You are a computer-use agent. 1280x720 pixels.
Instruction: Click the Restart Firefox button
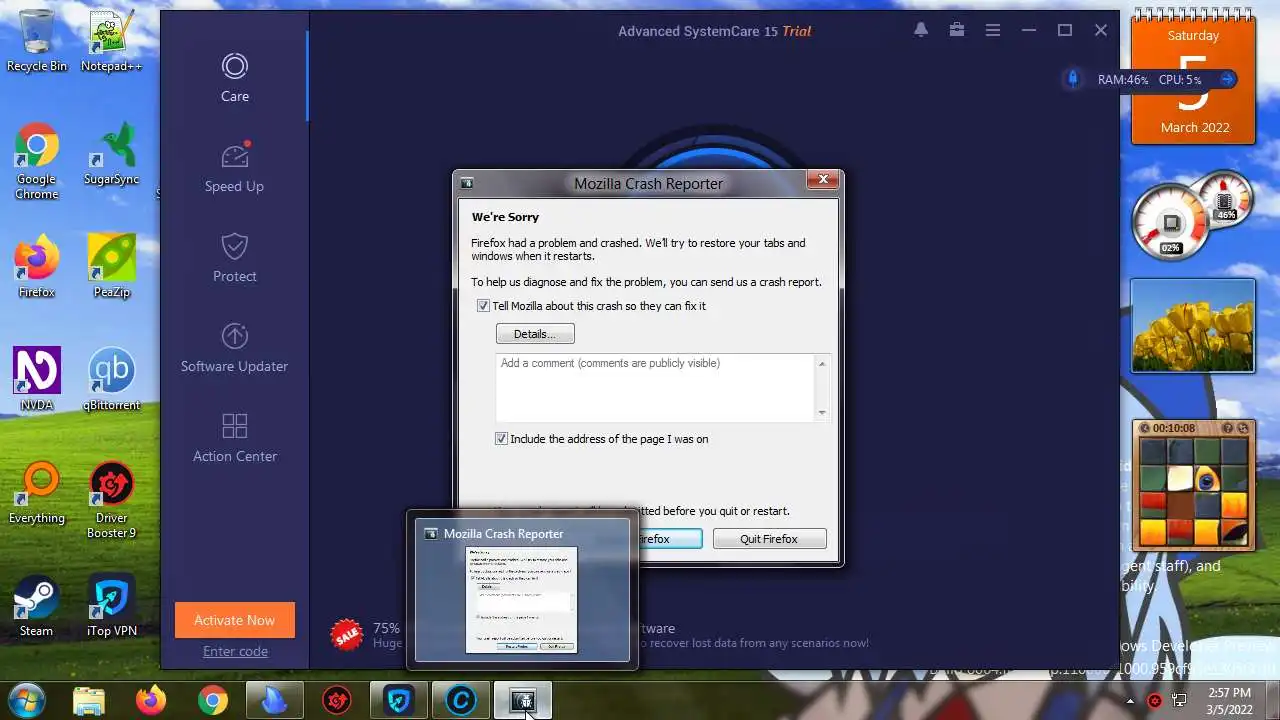click(668, 539)
